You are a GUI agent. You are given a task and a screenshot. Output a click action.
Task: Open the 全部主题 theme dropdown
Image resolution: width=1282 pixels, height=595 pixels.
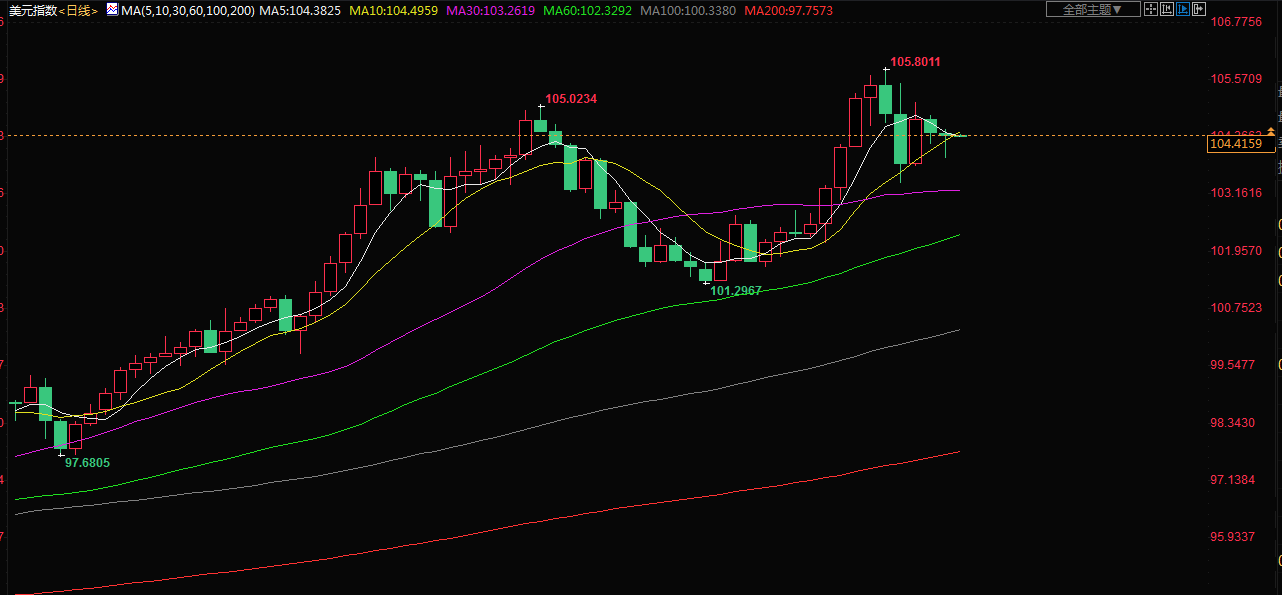point(1092,9)
